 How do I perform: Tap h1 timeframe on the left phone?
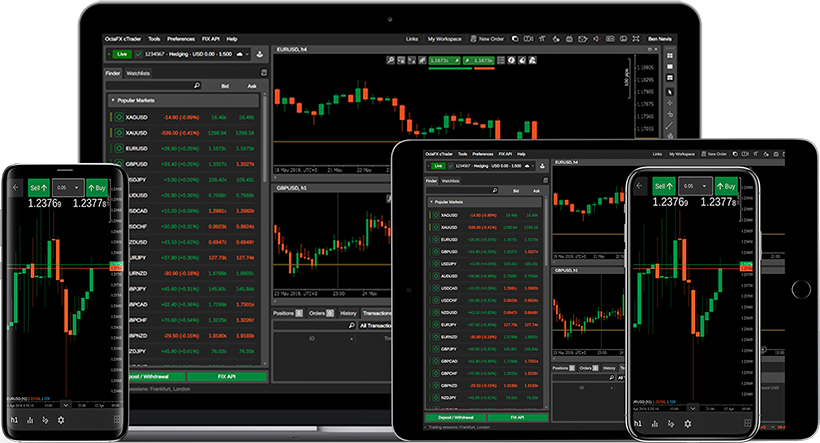point(14,420)
